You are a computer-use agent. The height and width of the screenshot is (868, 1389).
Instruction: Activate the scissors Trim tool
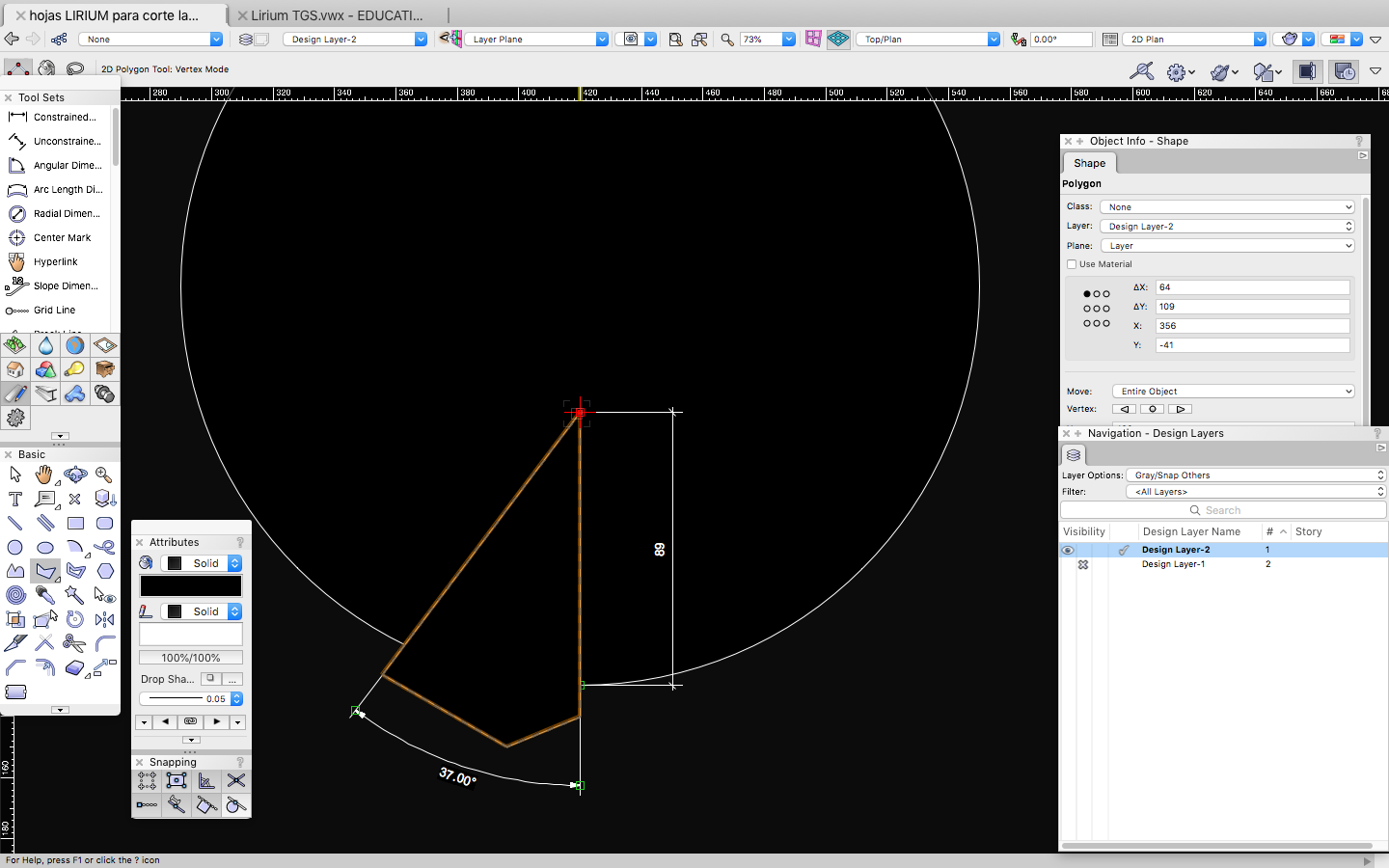(74, 643)
